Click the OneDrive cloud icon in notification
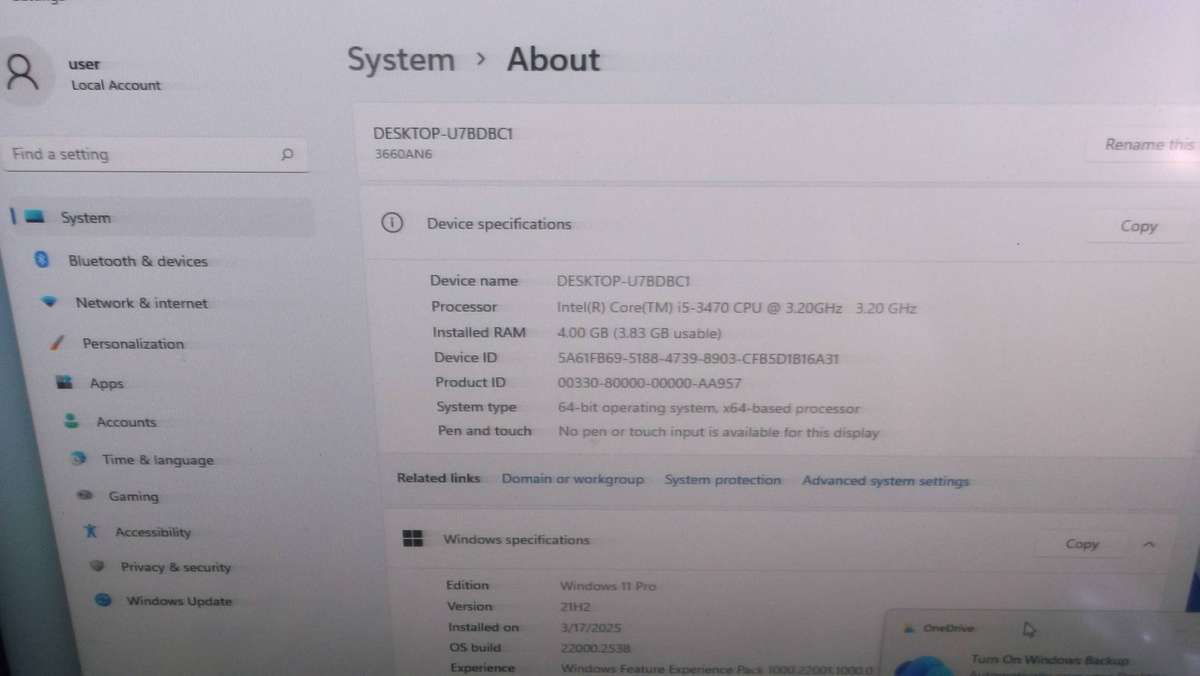 tap(909, 629)
